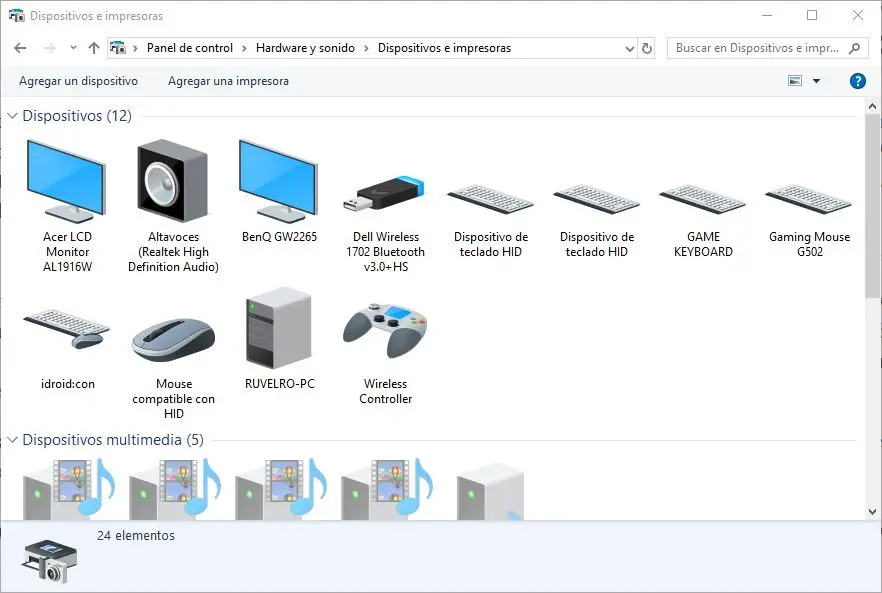Select the Gaming Mouse G502 device
Screen dimensions: 882x593
809,219
